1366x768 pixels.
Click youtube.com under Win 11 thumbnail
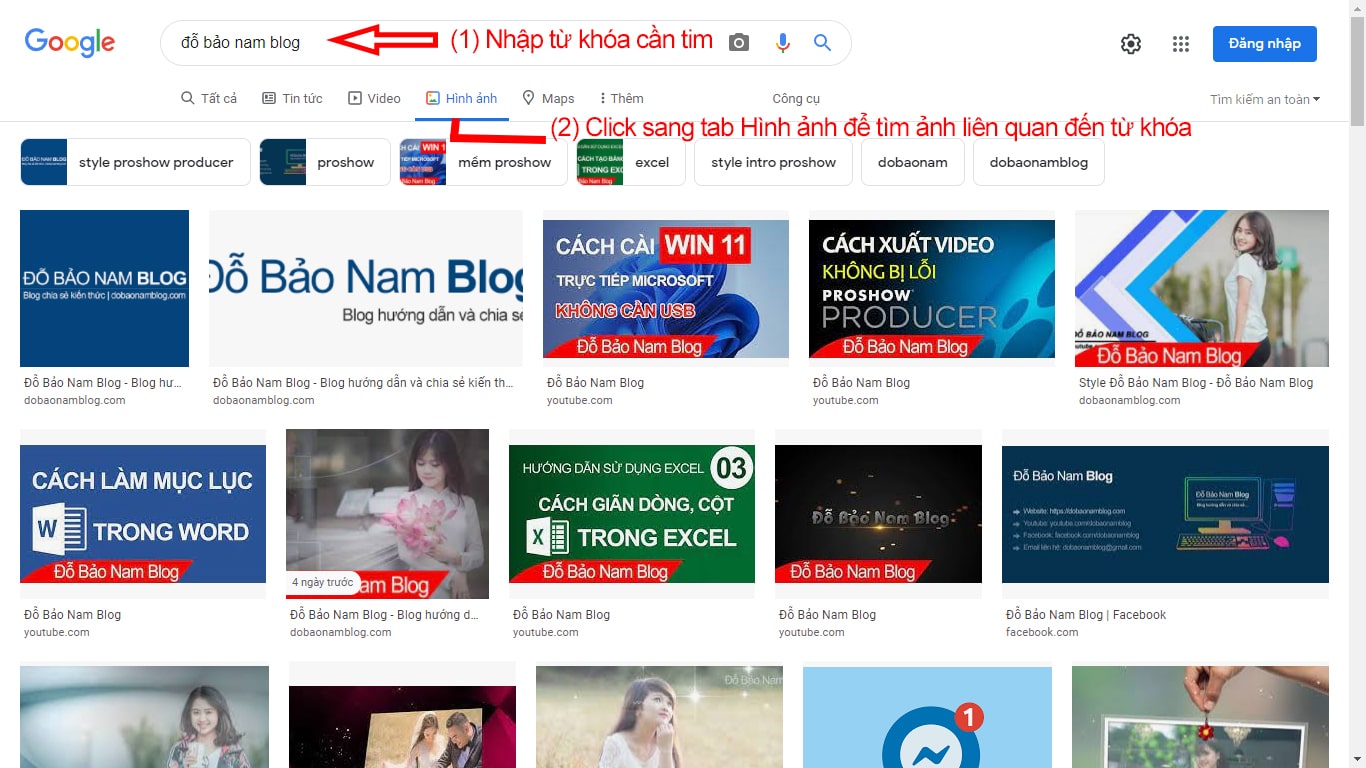580,400
